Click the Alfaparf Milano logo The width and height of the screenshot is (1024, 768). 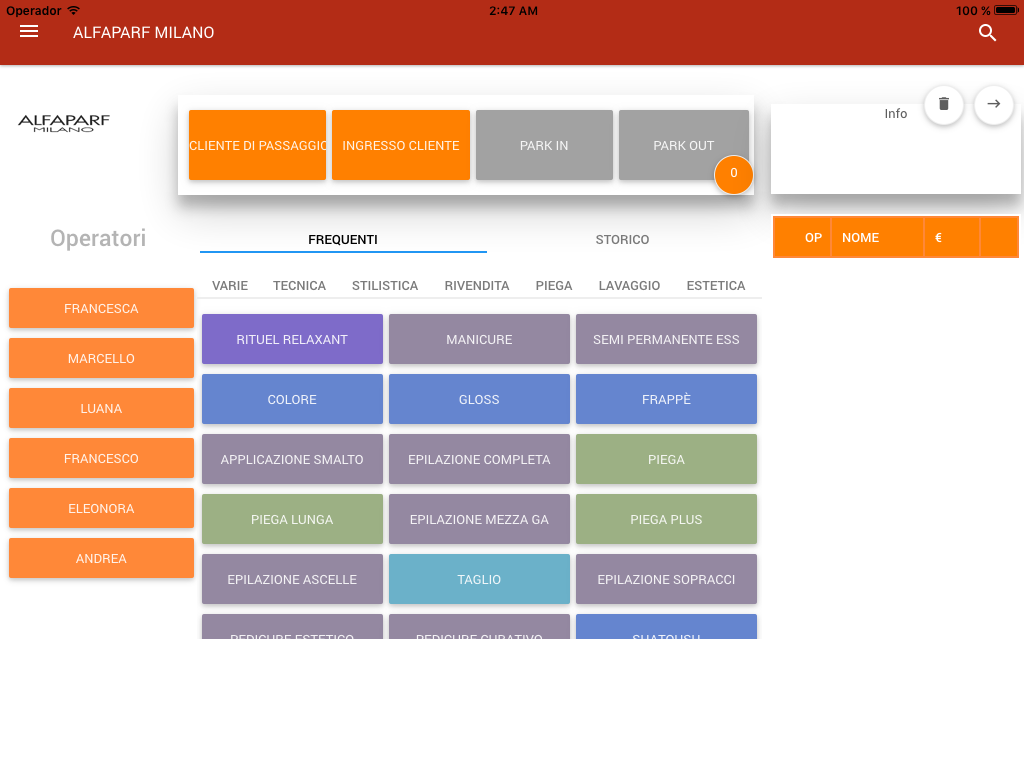point(64,123)
